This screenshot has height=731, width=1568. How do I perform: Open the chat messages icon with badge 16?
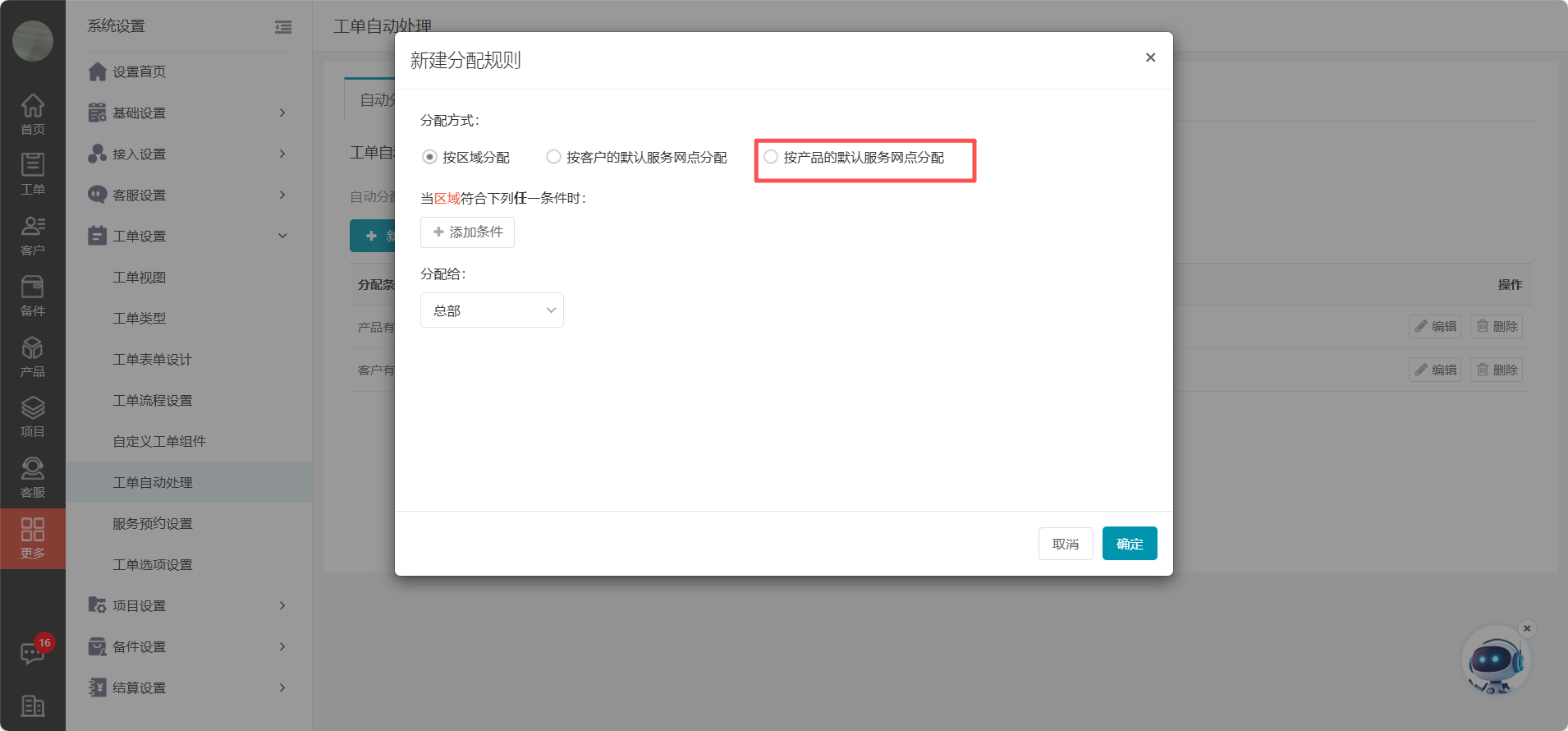(x=33, y=653)
